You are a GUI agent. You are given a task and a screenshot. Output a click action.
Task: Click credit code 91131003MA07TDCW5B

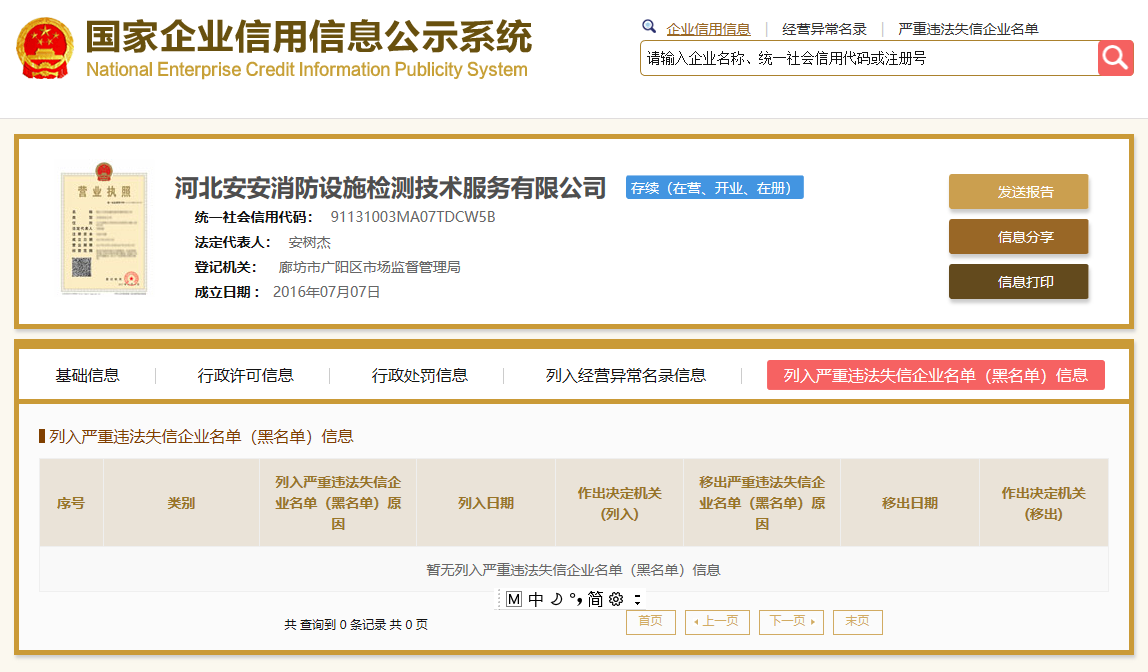coord(413,217)
